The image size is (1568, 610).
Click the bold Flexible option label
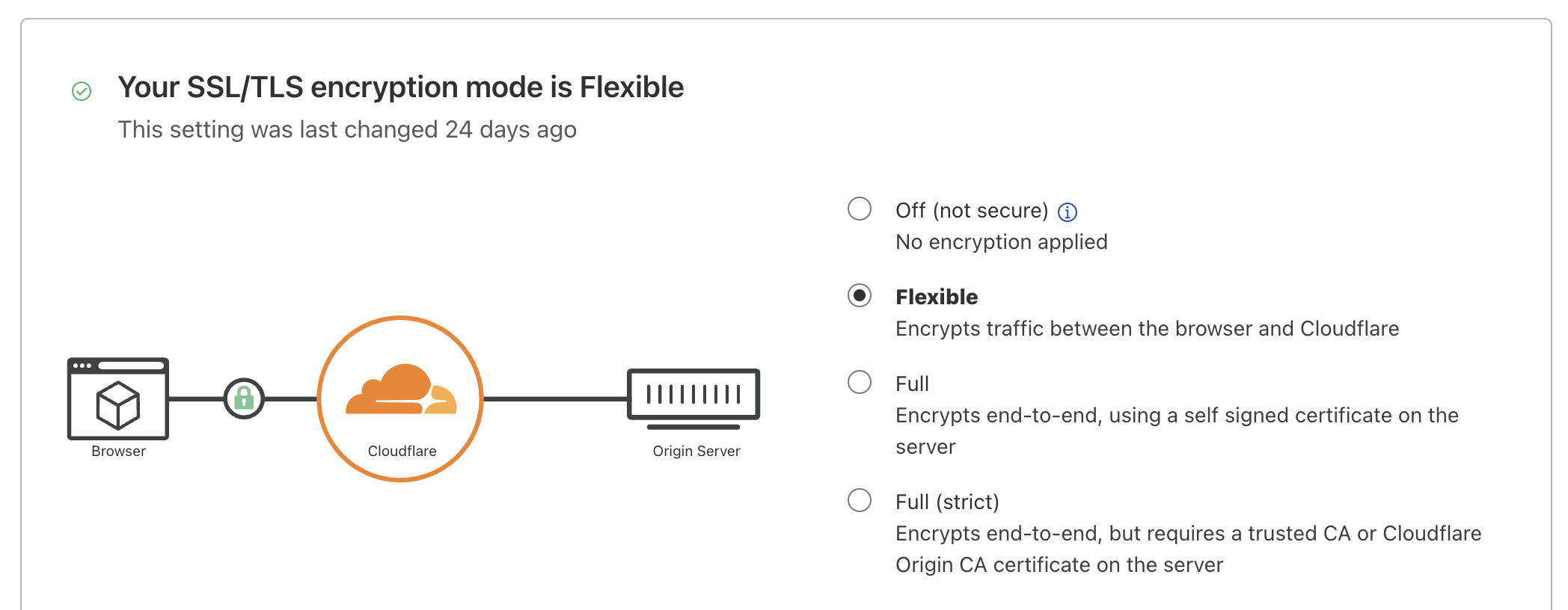point(937,297)
